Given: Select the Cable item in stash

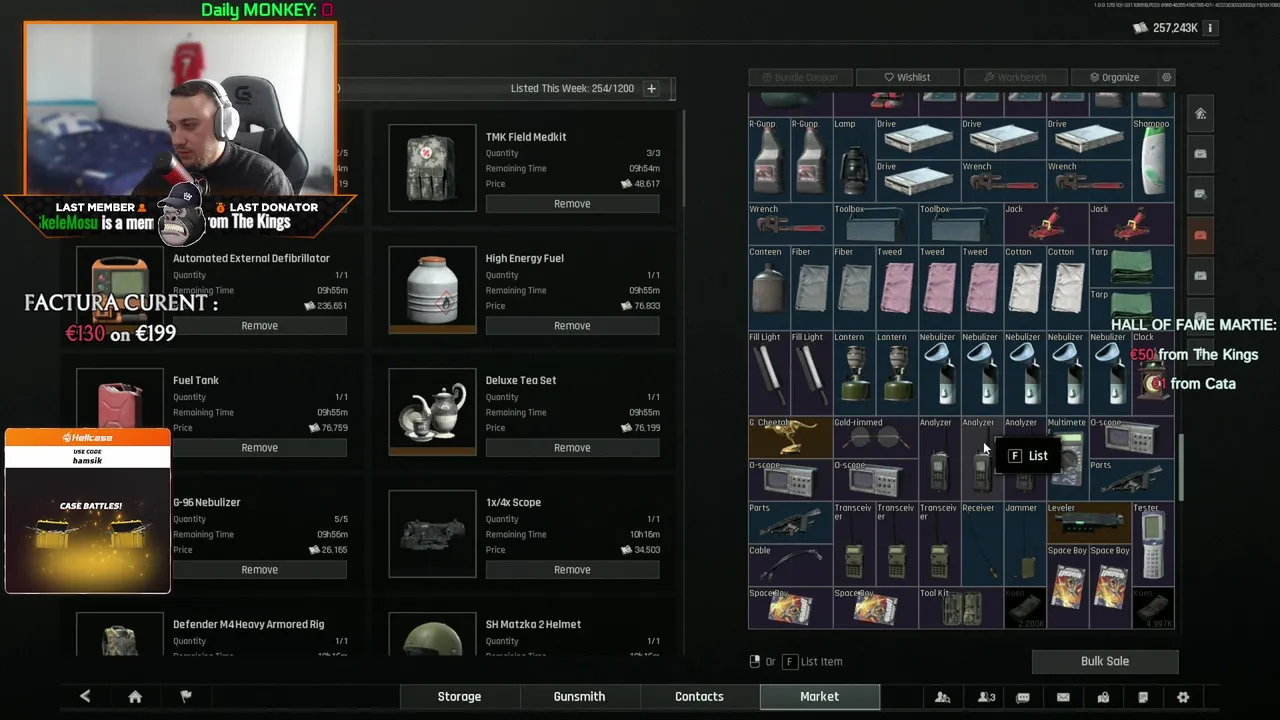Looking at the screenshot, I should point(790,563).
